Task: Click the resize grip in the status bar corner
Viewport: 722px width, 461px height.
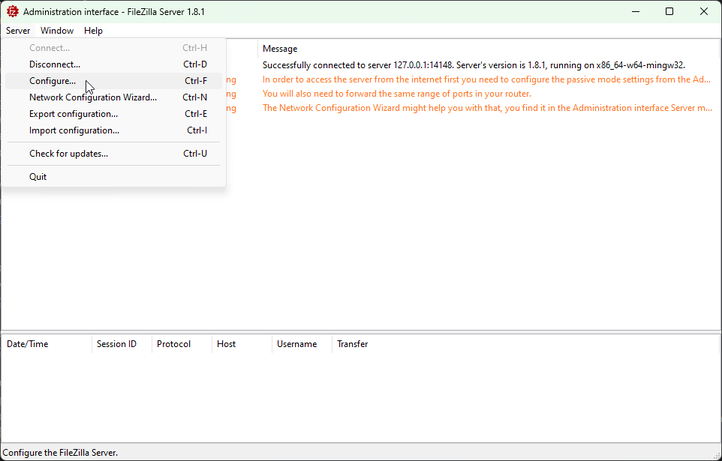Action: point(716,455)
